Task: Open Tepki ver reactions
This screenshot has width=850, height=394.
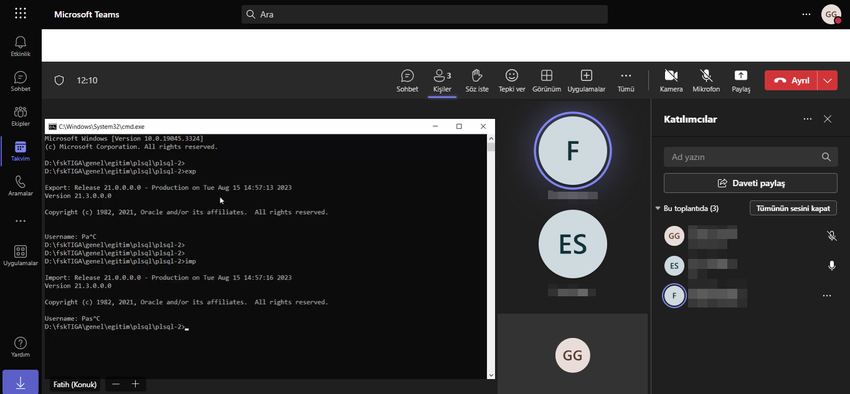Action: click(x=512, y=81)
